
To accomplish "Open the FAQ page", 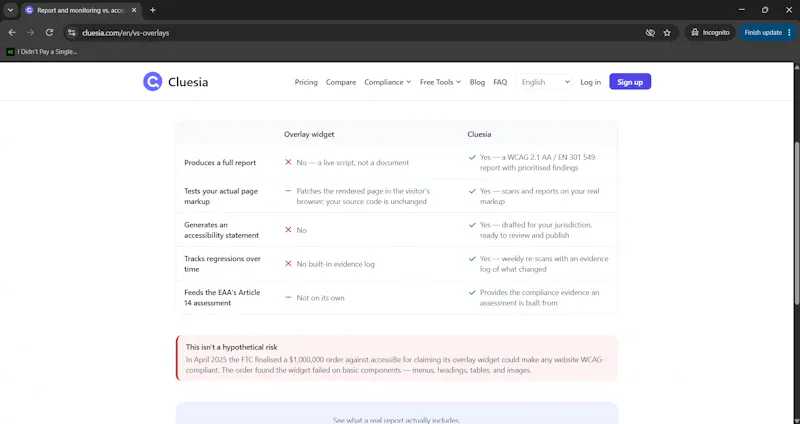I will click(x=500, y=82).
